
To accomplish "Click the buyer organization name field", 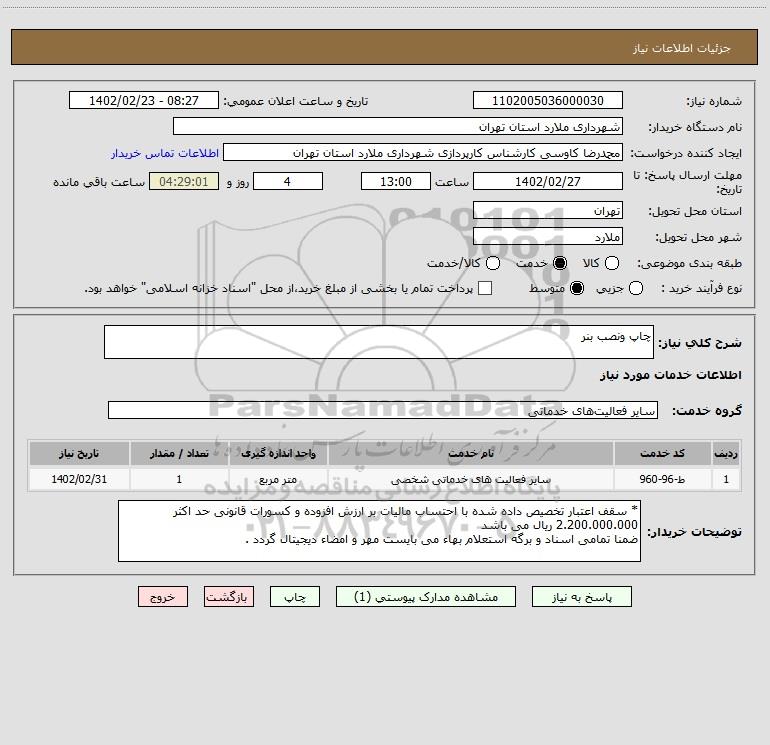I will point(398,126).
